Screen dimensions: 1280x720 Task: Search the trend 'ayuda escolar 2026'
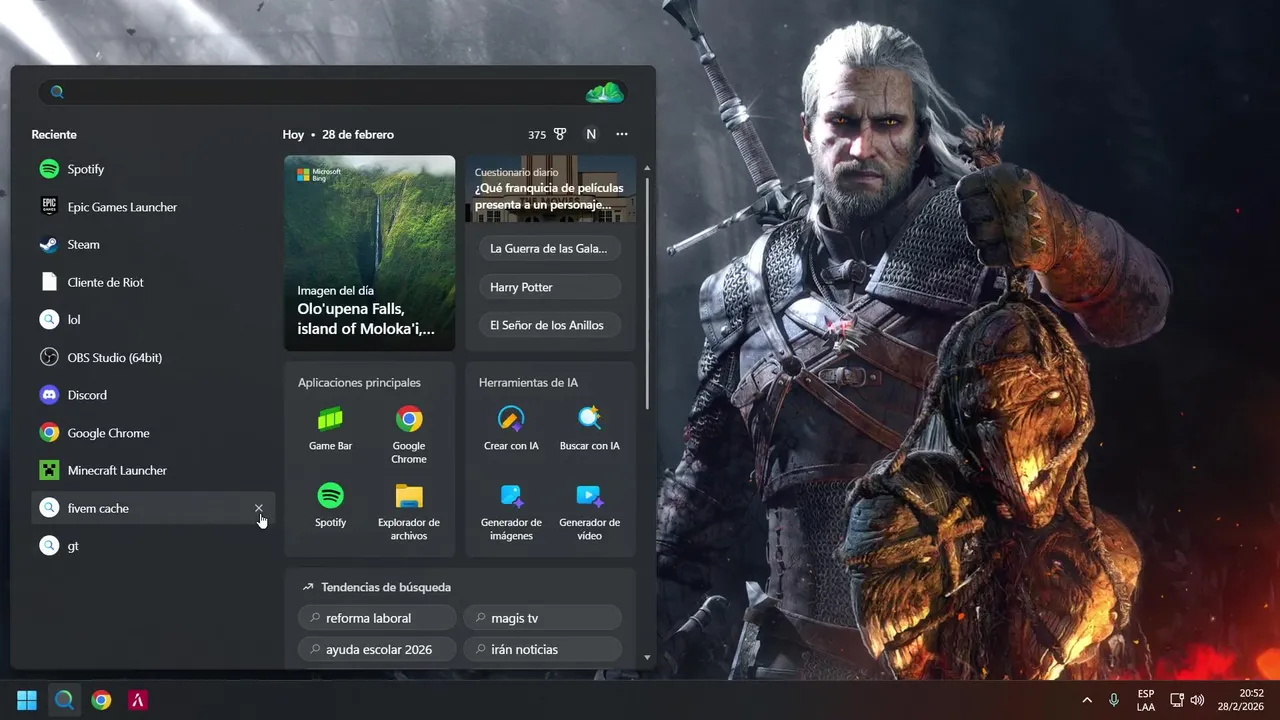[x=377, y=649]
